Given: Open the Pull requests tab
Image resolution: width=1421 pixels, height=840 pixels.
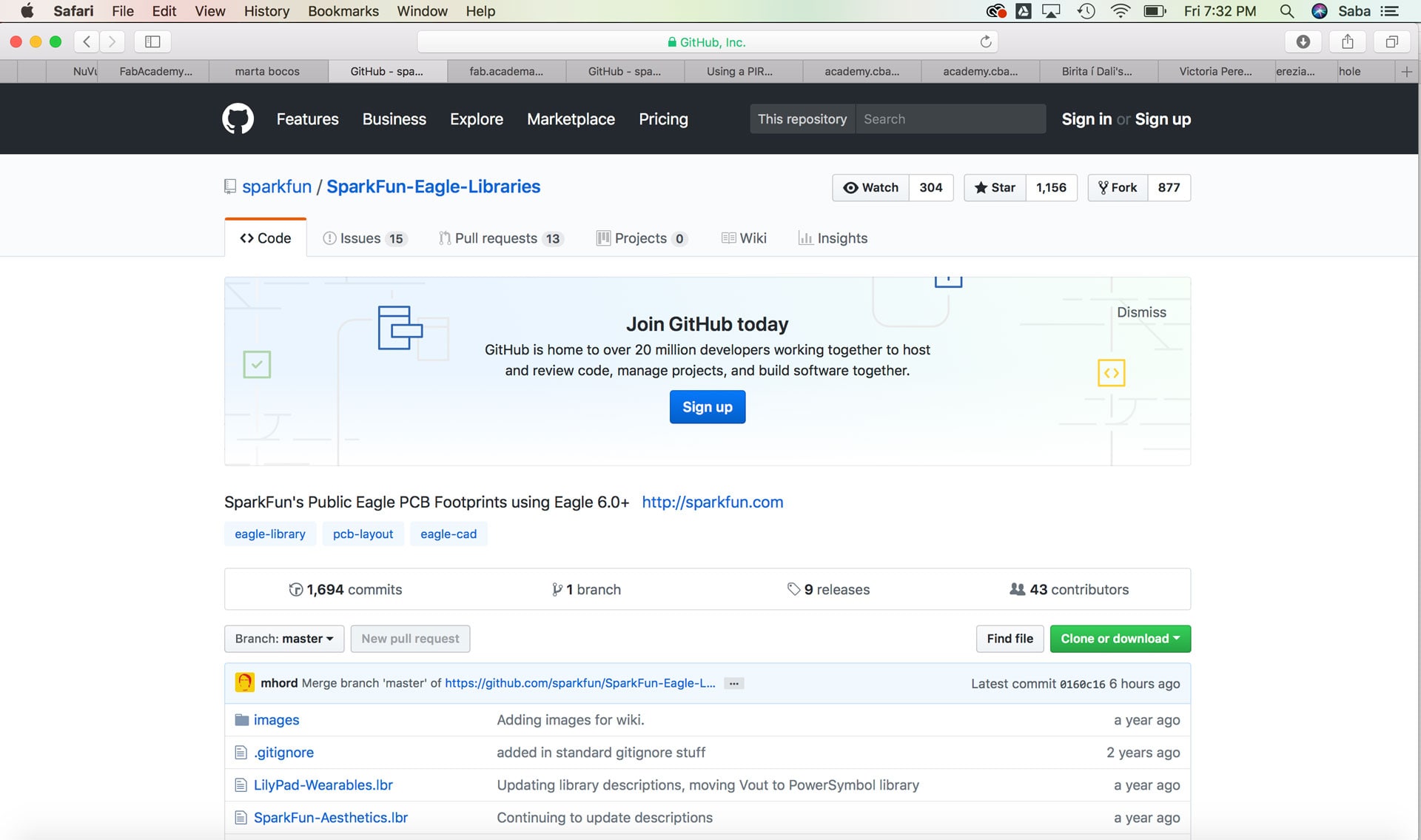Looking at the screenshot, I should coord(501,238).
